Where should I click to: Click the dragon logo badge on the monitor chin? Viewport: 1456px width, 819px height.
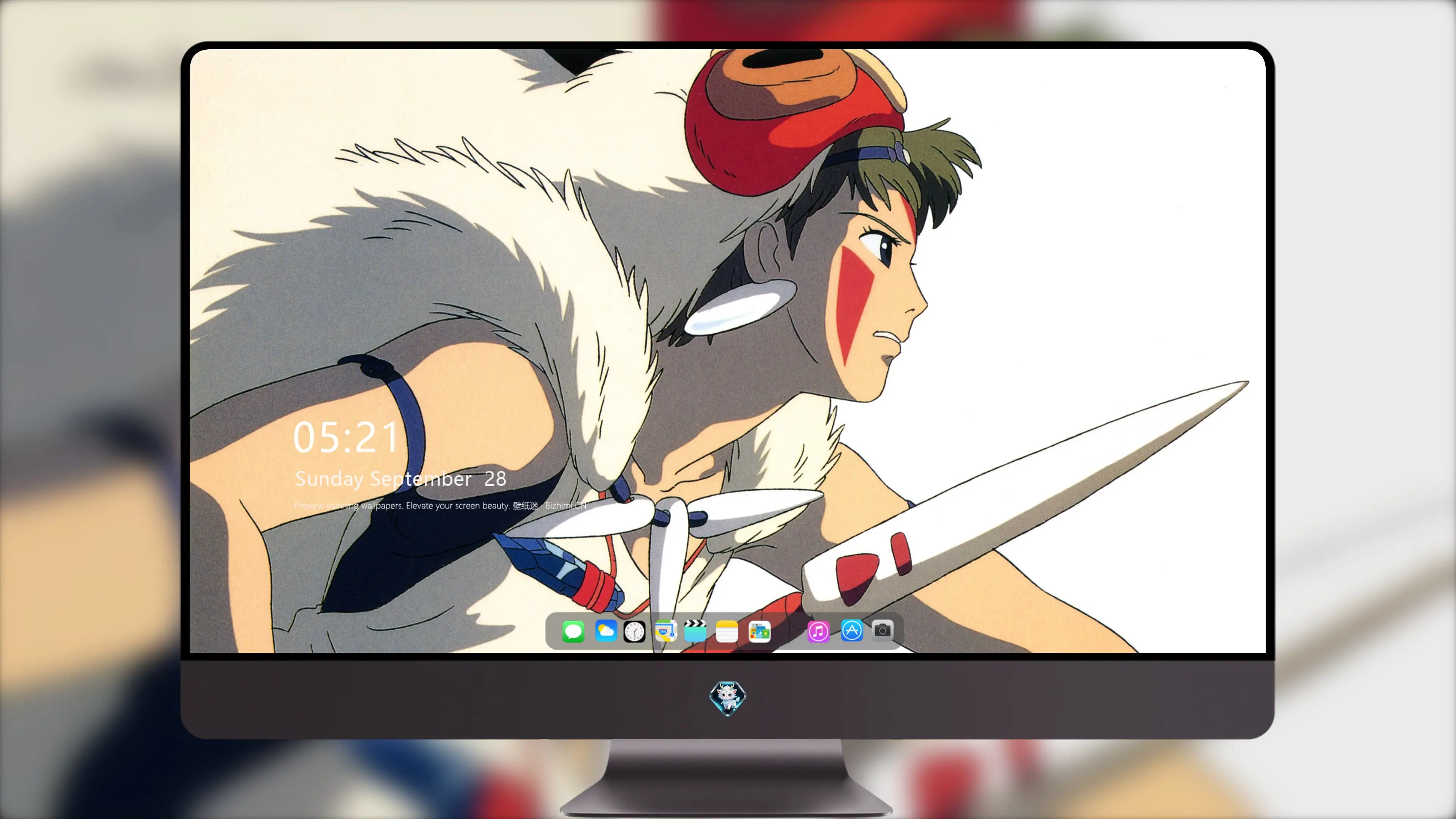(728, 698)
